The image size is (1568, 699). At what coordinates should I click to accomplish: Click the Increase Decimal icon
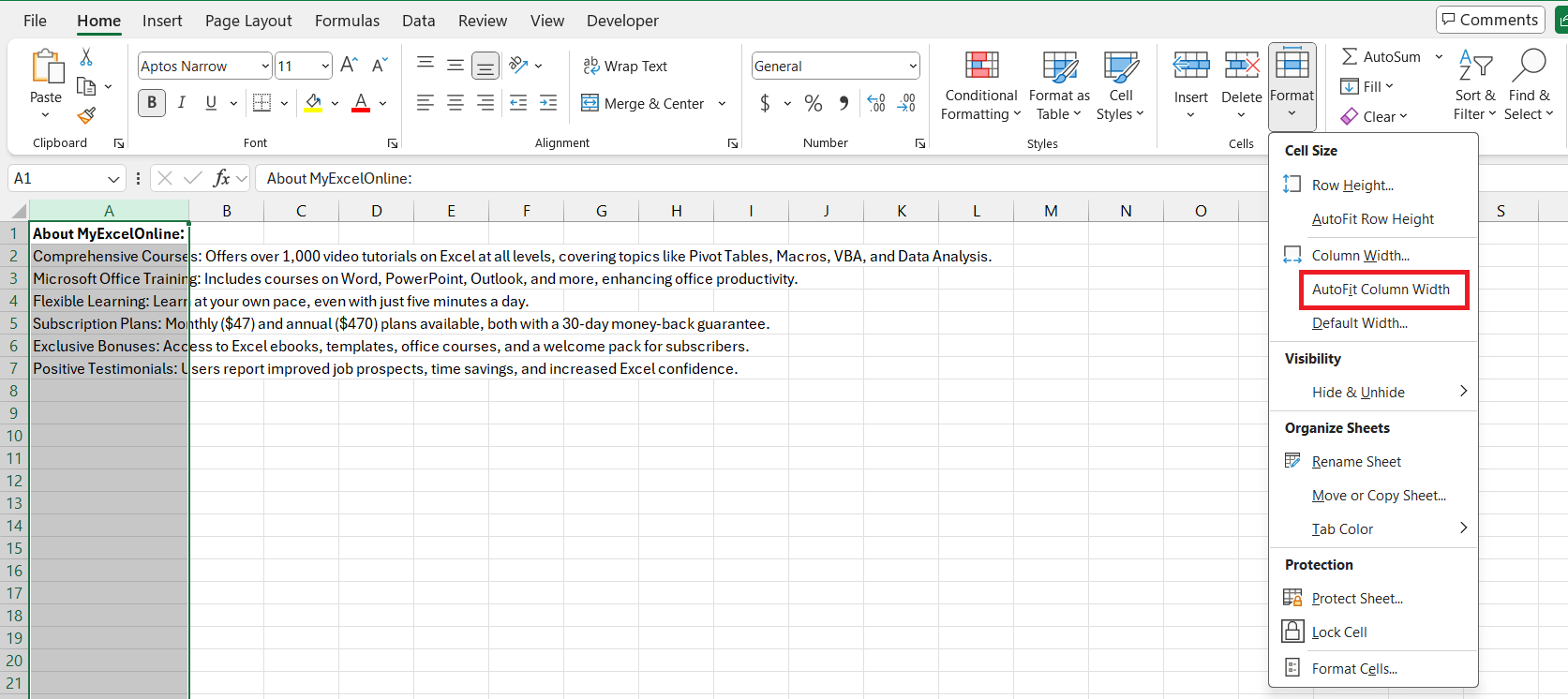pos(876,103)
